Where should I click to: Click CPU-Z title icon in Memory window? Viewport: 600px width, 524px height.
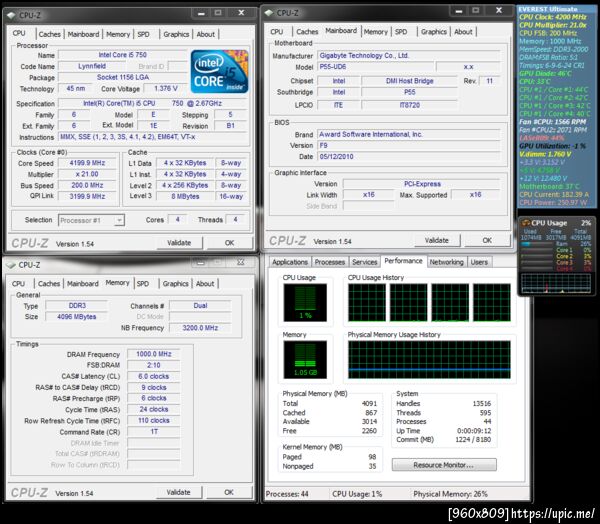[x=11, y=265]
